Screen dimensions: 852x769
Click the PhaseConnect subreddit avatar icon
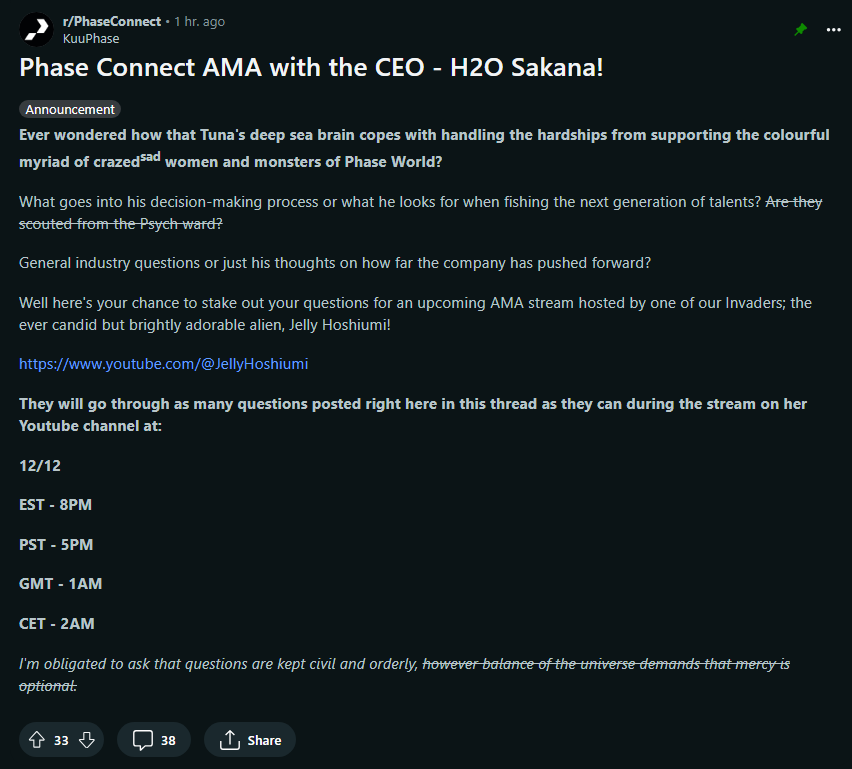tap(36, 29)
